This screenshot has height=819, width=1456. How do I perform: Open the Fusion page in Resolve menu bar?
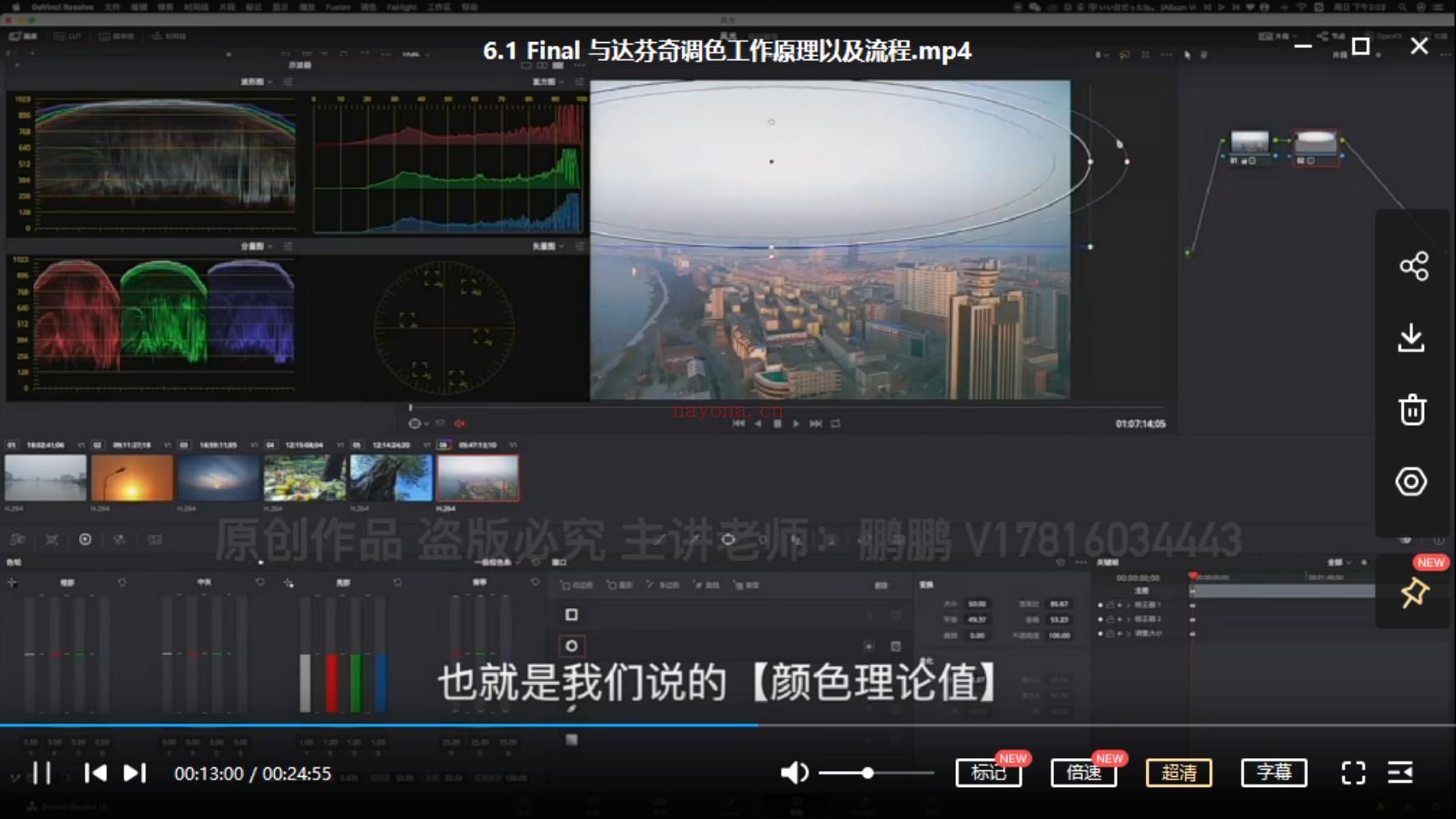click(x=338, y=7)
